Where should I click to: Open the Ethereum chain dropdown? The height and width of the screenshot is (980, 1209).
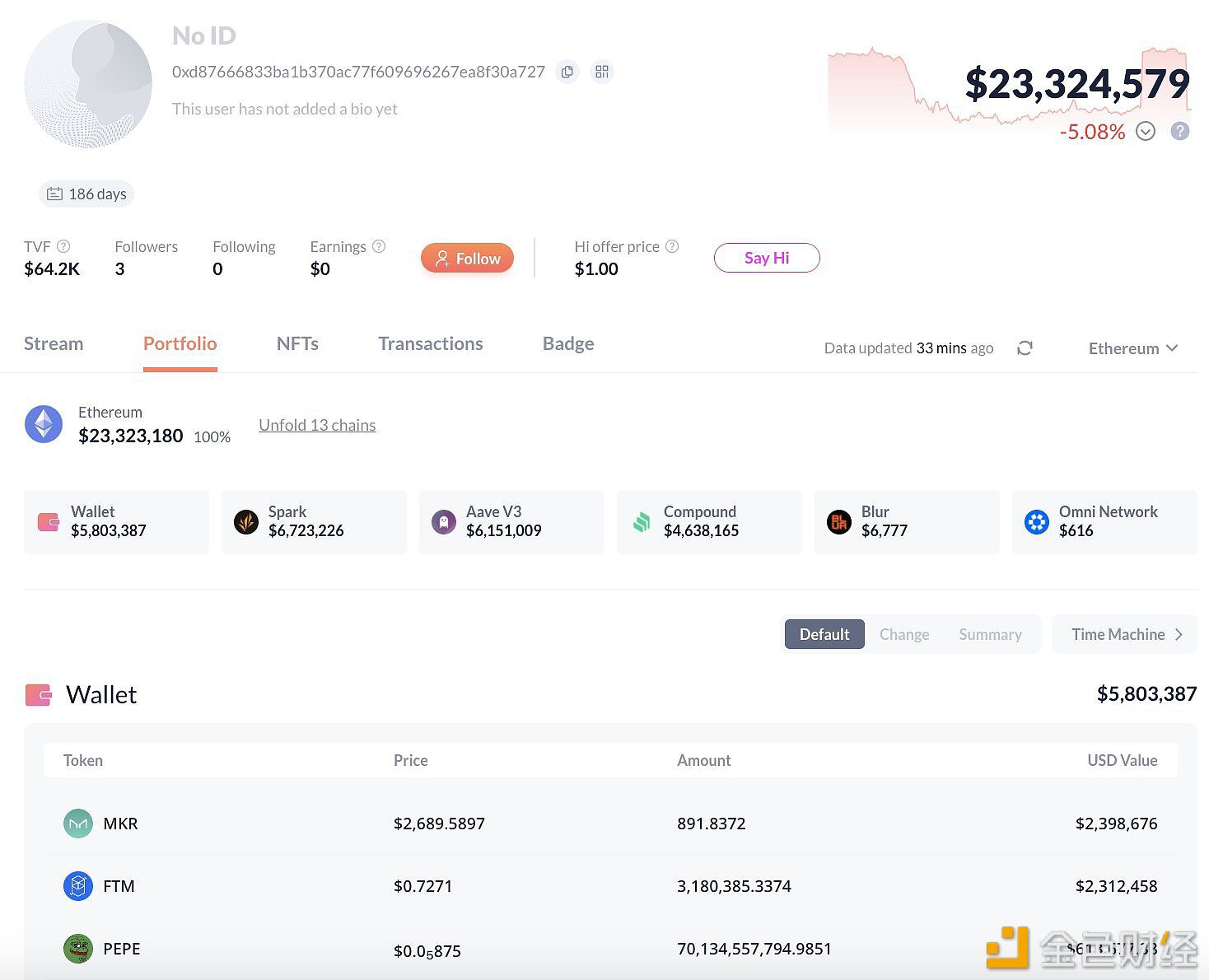tap(1132, 348)
